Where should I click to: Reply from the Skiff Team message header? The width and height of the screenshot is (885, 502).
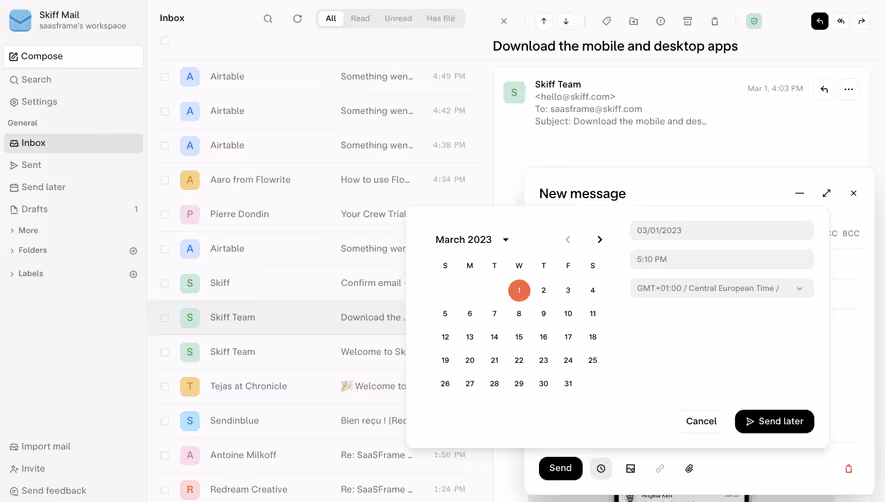click(x=824, y=89)
